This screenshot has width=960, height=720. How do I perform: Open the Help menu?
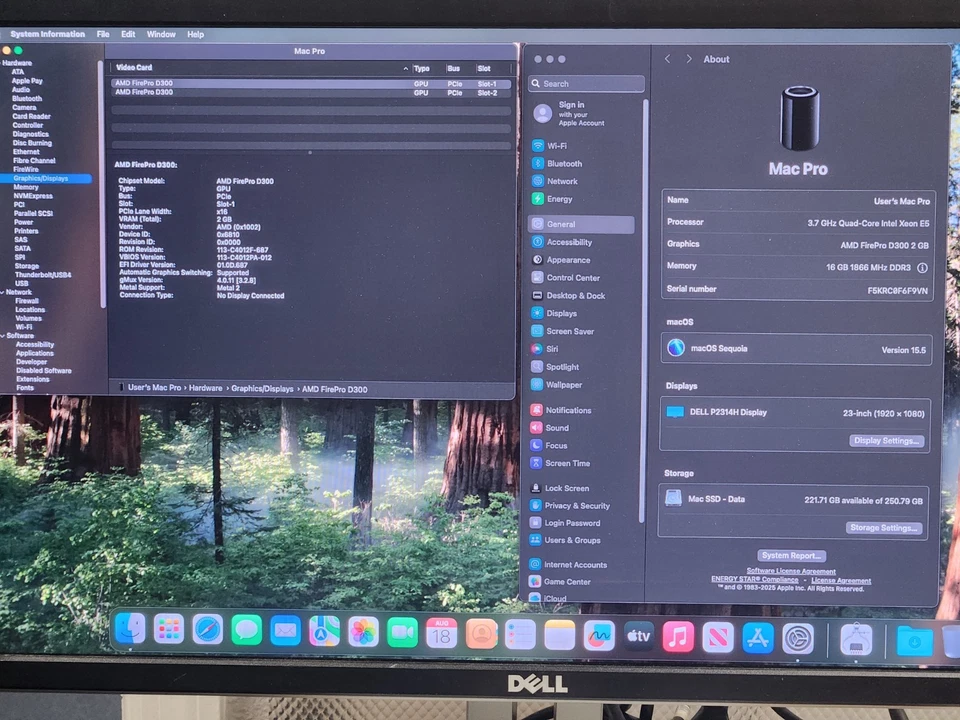pos(195,33)
